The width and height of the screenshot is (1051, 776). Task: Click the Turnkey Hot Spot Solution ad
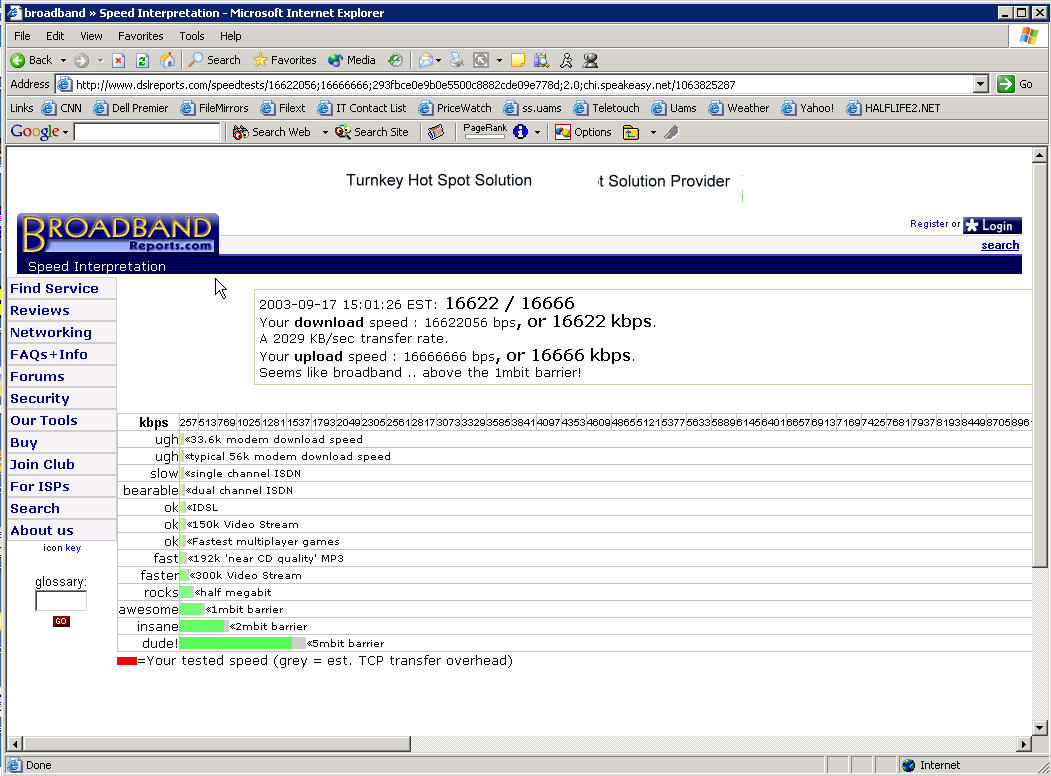(439, 180)
